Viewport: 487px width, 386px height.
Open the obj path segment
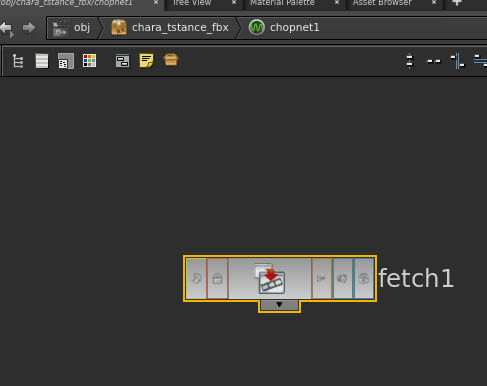click(x=72, y=28)
